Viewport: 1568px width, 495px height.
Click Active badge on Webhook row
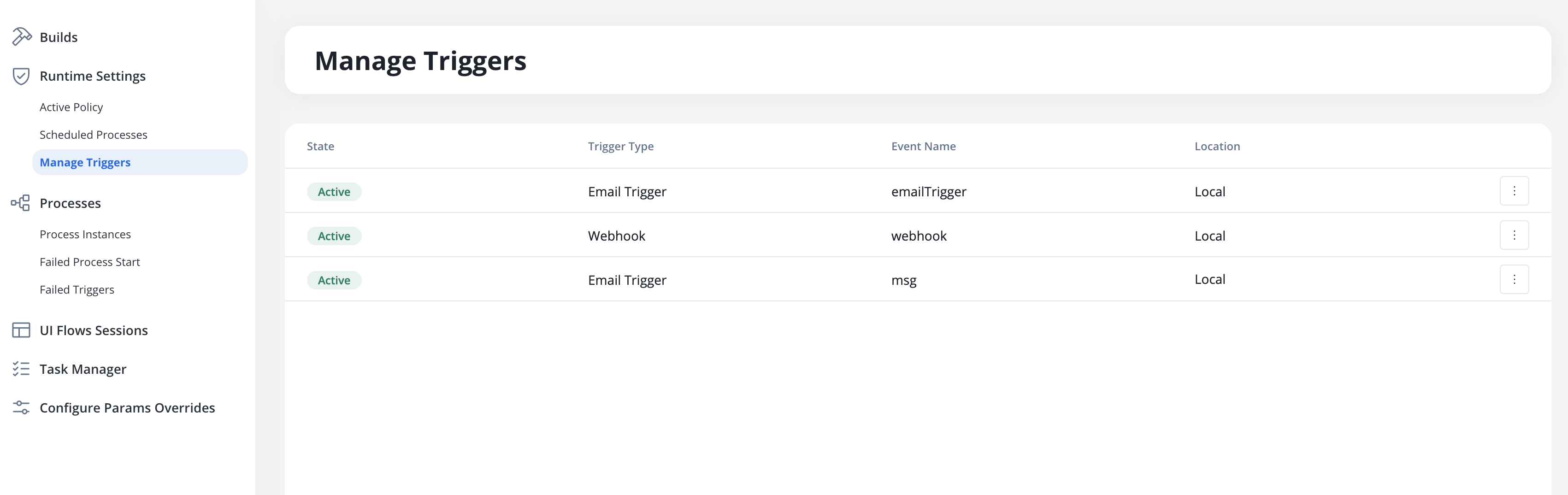click(x=334, y=236)
